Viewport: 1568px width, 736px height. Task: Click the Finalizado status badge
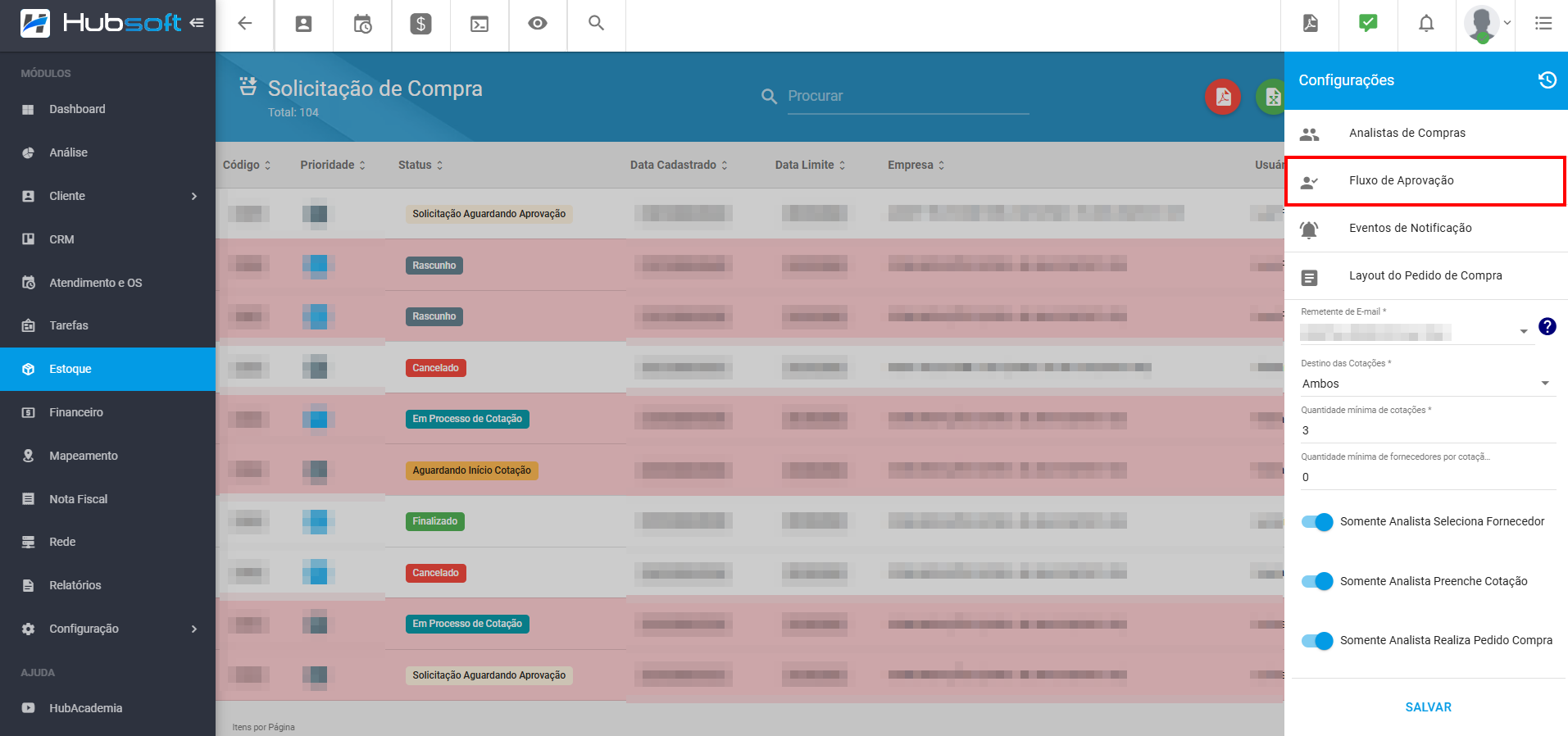coord(435,521)
